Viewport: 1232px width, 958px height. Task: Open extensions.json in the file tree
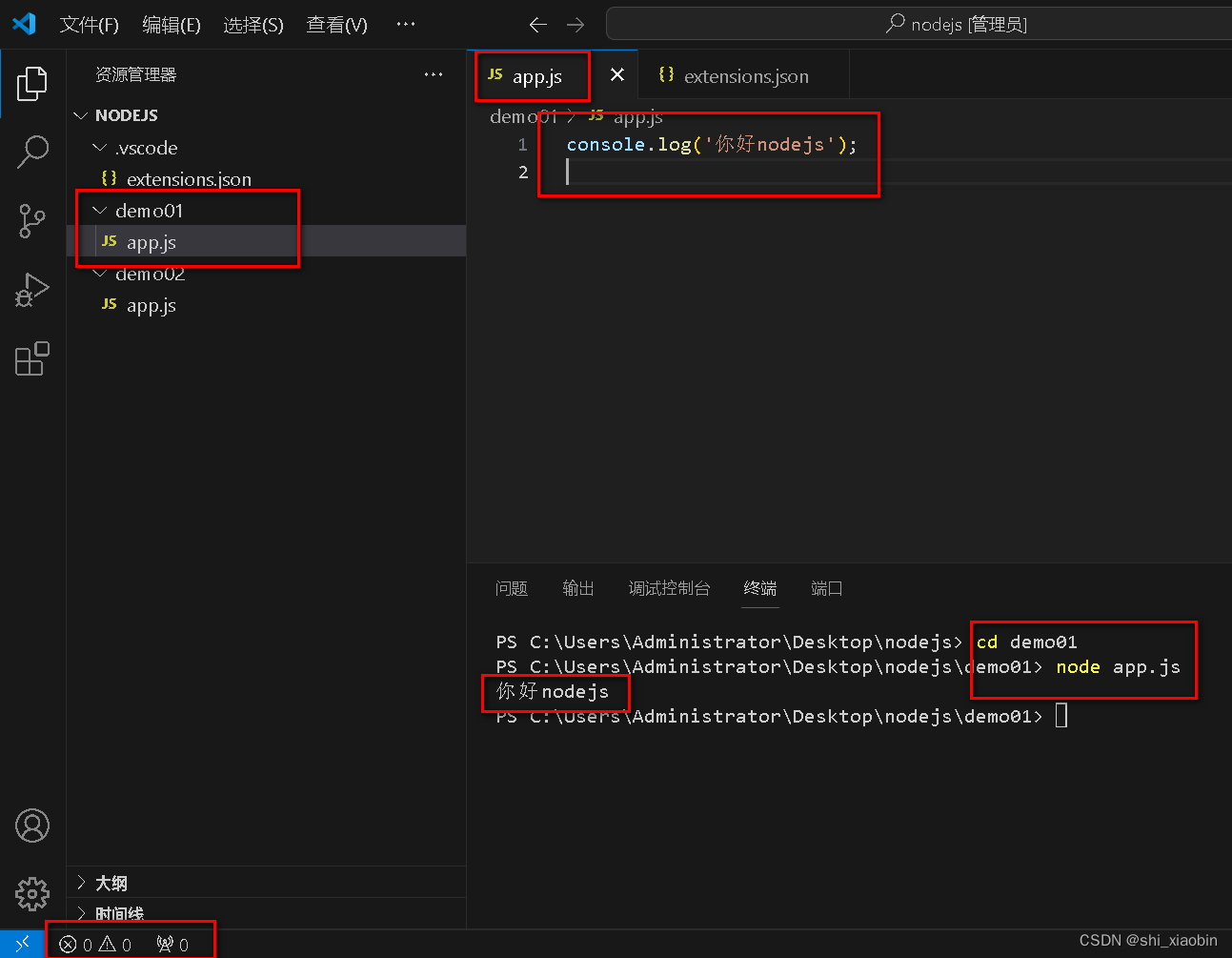[266, 179]
